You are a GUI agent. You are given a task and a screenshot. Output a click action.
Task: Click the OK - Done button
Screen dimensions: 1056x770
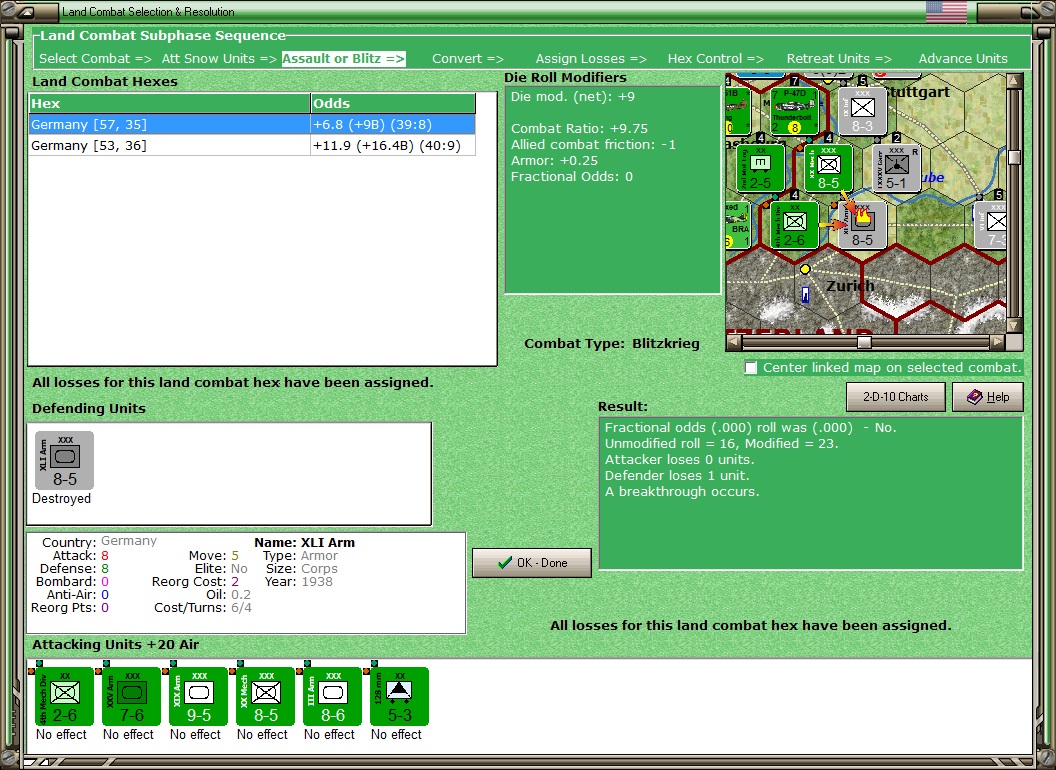pos(532,563)
